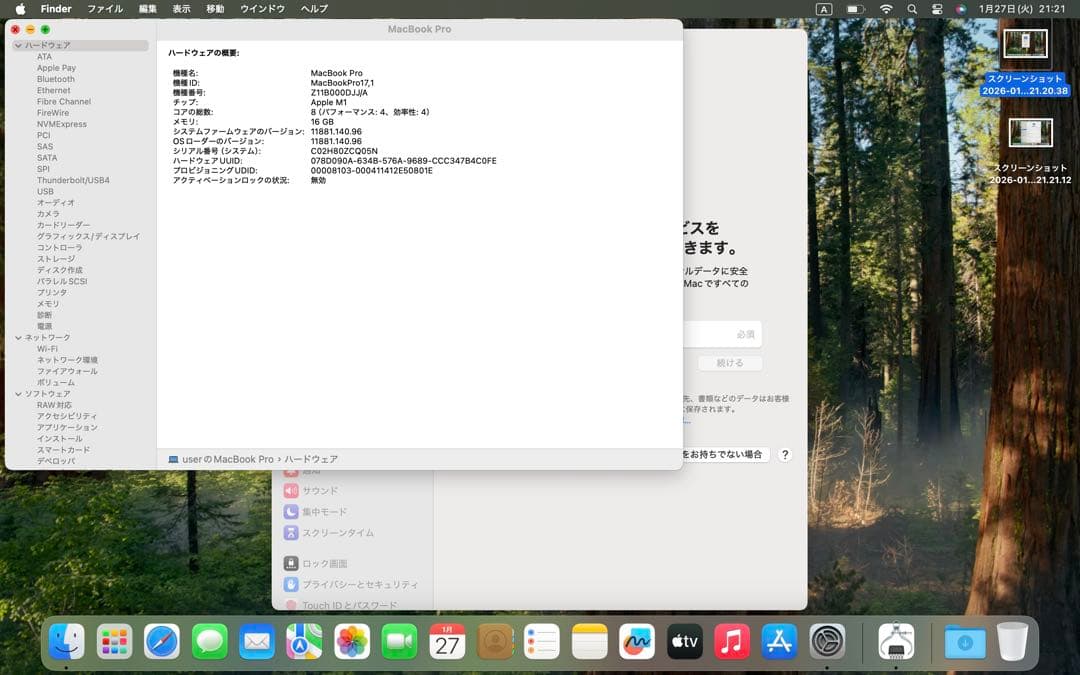Open the Maps app from the Dock
The height and width of the screenshot is (675, 1080).
(304, 643)
